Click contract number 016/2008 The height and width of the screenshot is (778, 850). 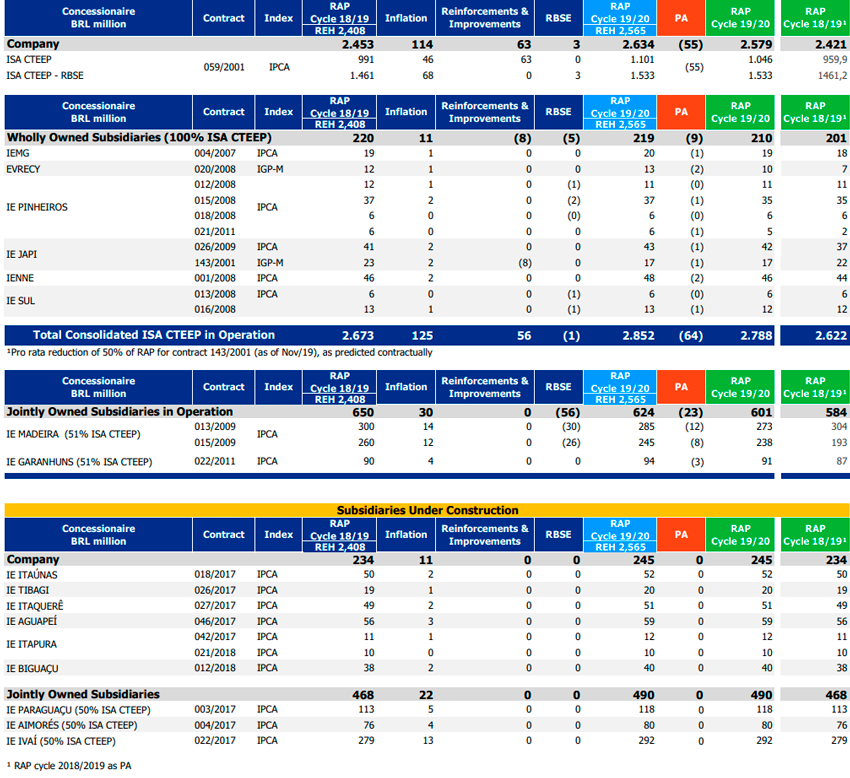[x=215, y=309]
